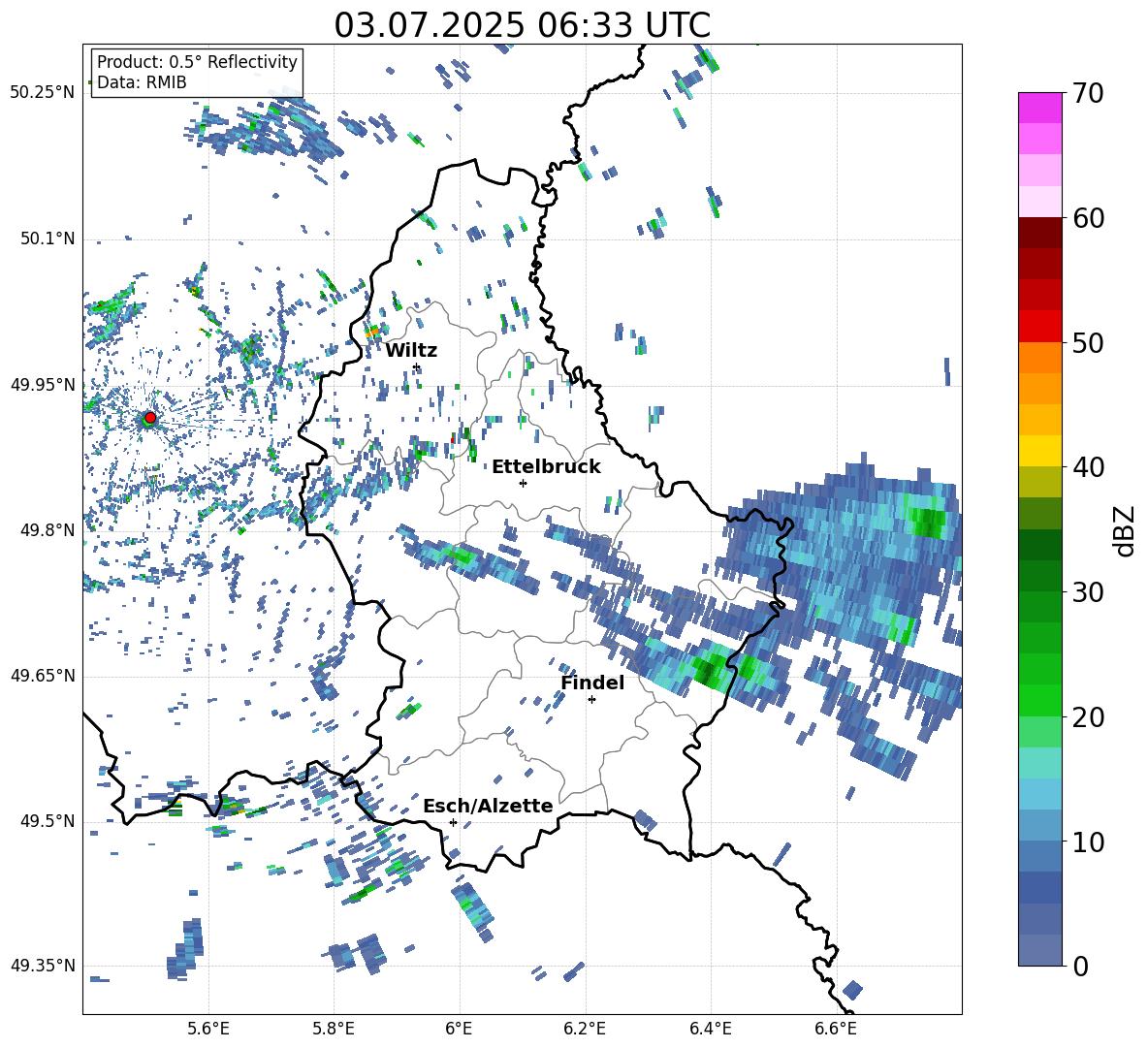
Task: Click the Findel station cross marker
Action: pyautogui.click(x=591, y=700)
